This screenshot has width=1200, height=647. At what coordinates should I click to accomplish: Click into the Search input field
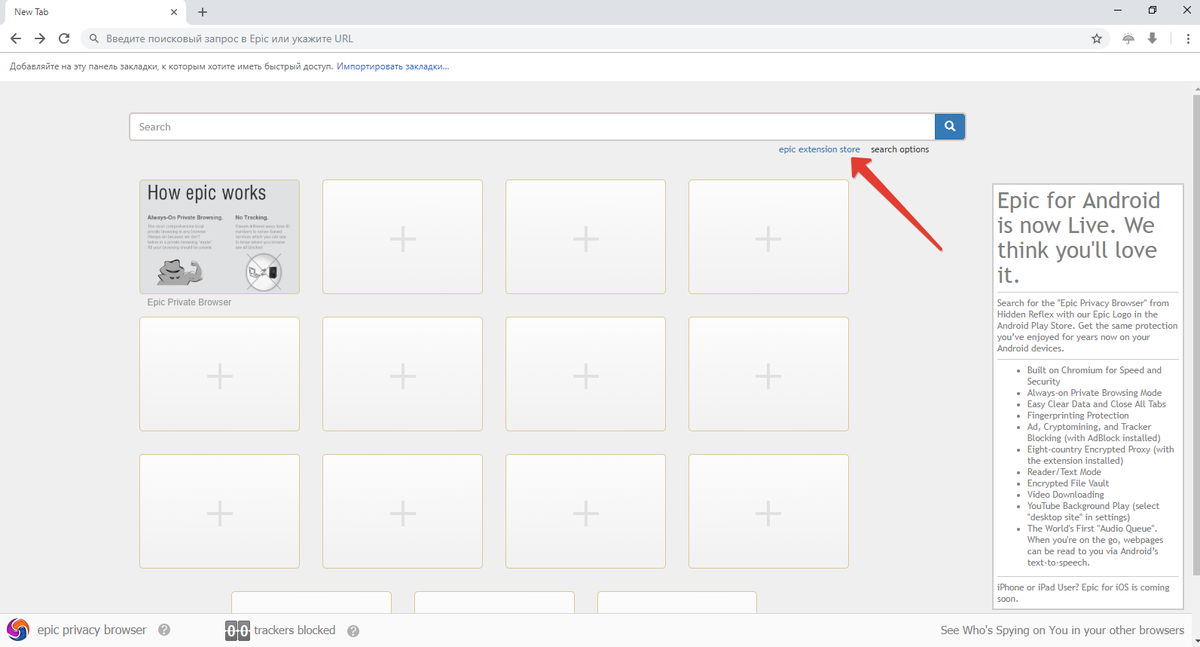[x=532, y=127]
